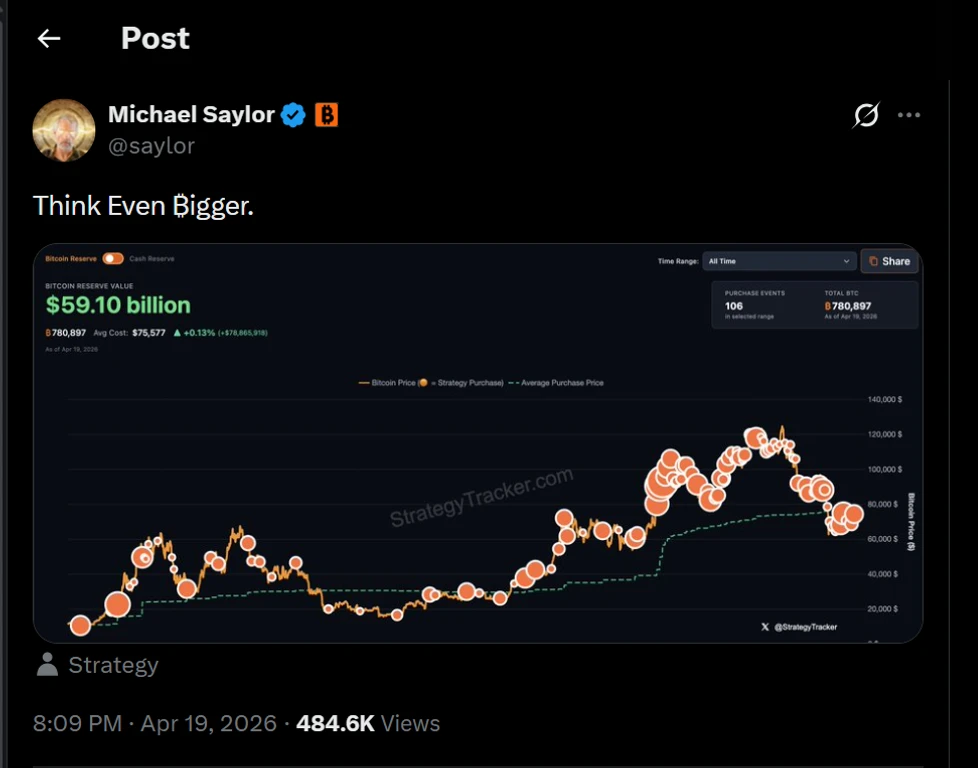Click the X logo near @StrategyTracker
978x768 pixels.
pos(765,627)
